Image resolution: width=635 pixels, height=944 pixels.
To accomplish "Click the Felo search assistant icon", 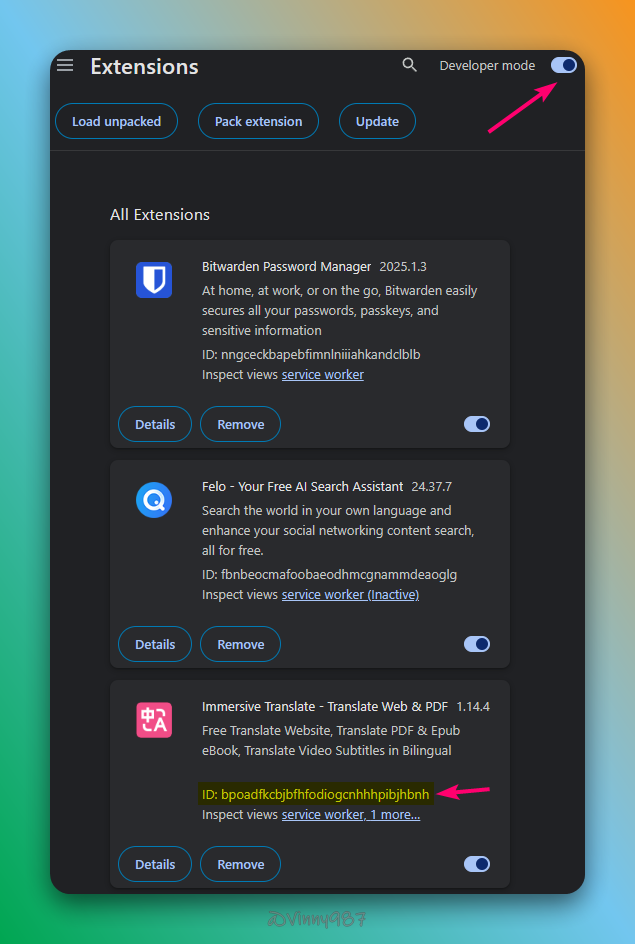I will 154,500.
